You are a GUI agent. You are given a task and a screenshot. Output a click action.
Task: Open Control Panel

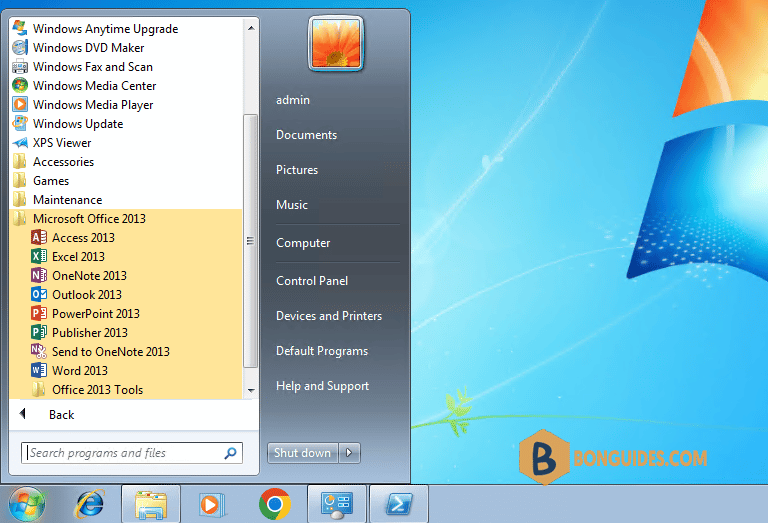coord(312,281)
